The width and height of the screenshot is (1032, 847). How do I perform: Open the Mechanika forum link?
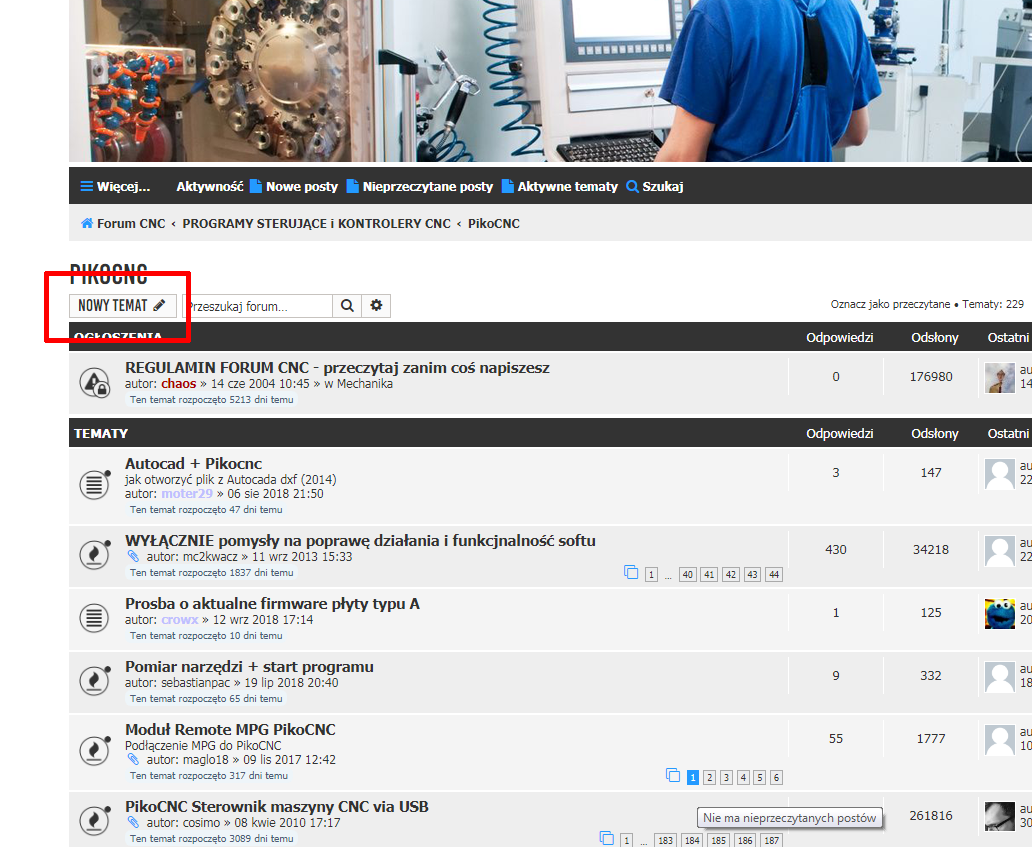(365, 384)
